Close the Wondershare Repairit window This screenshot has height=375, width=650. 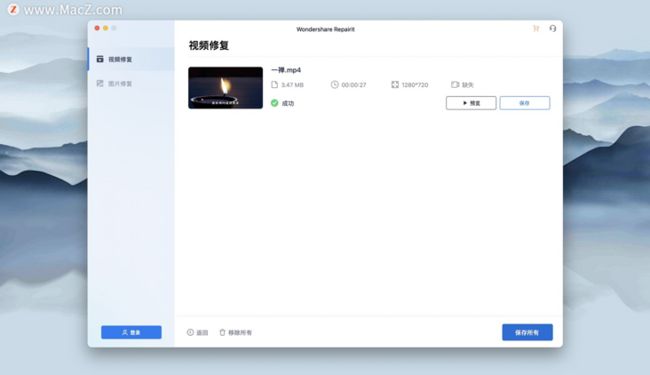pyautogui.click(x=97, y=28)
